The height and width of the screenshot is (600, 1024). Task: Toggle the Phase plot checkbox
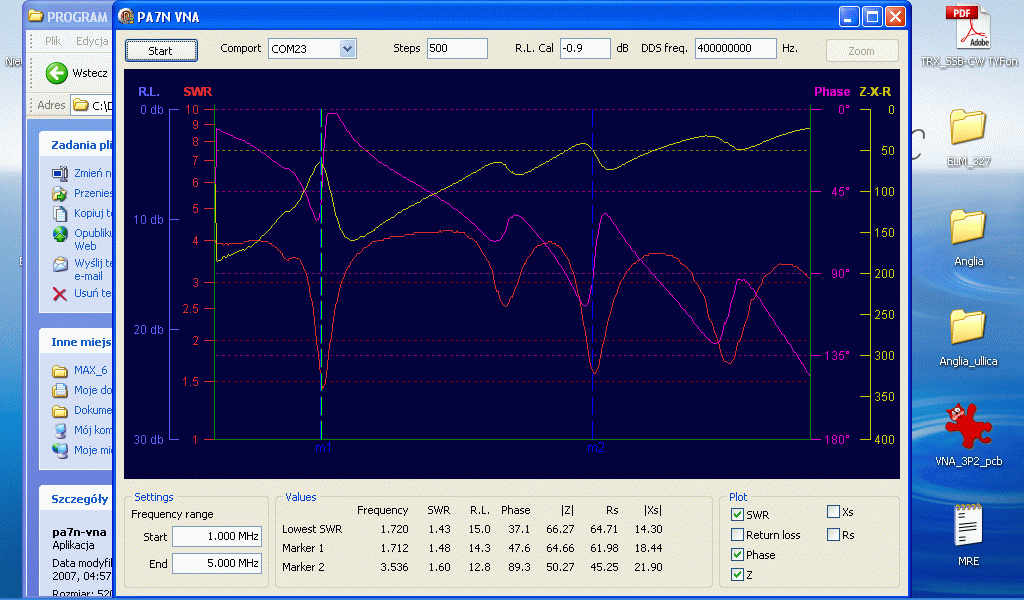coord(737,555)
